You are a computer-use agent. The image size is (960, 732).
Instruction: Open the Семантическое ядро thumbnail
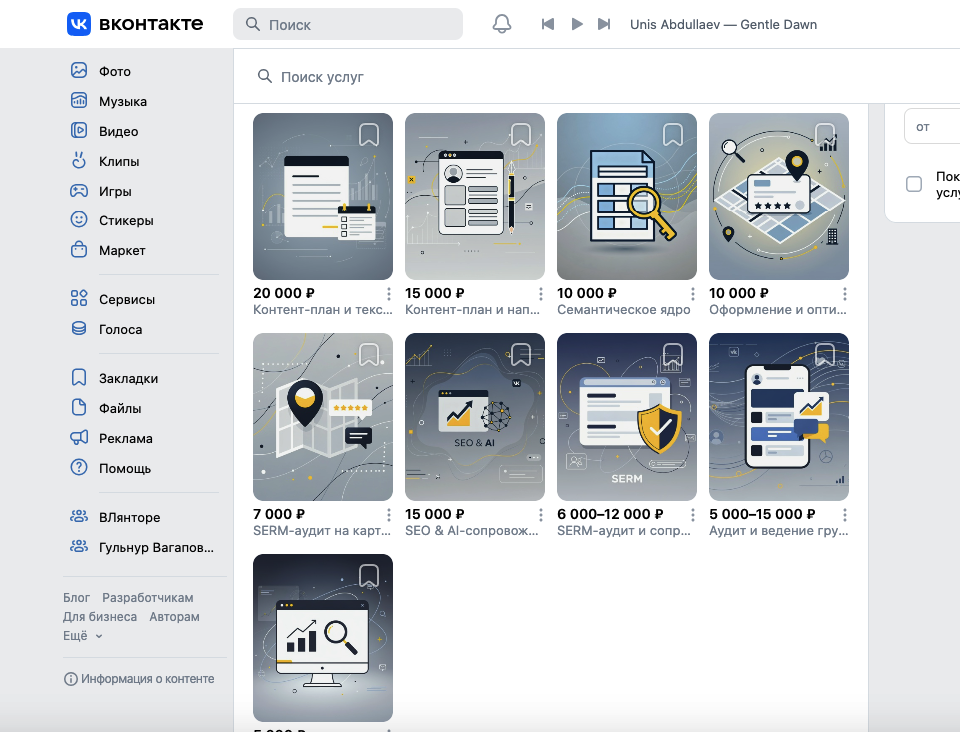[x=627, y=196]
